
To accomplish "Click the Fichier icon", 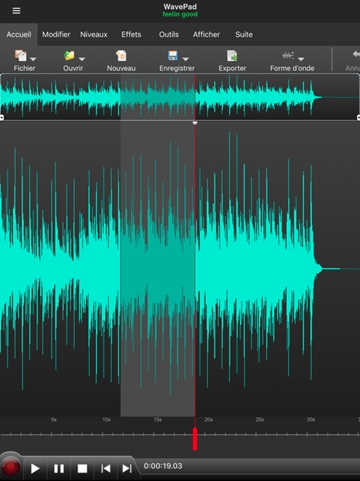I will click(x=21, y=55).
